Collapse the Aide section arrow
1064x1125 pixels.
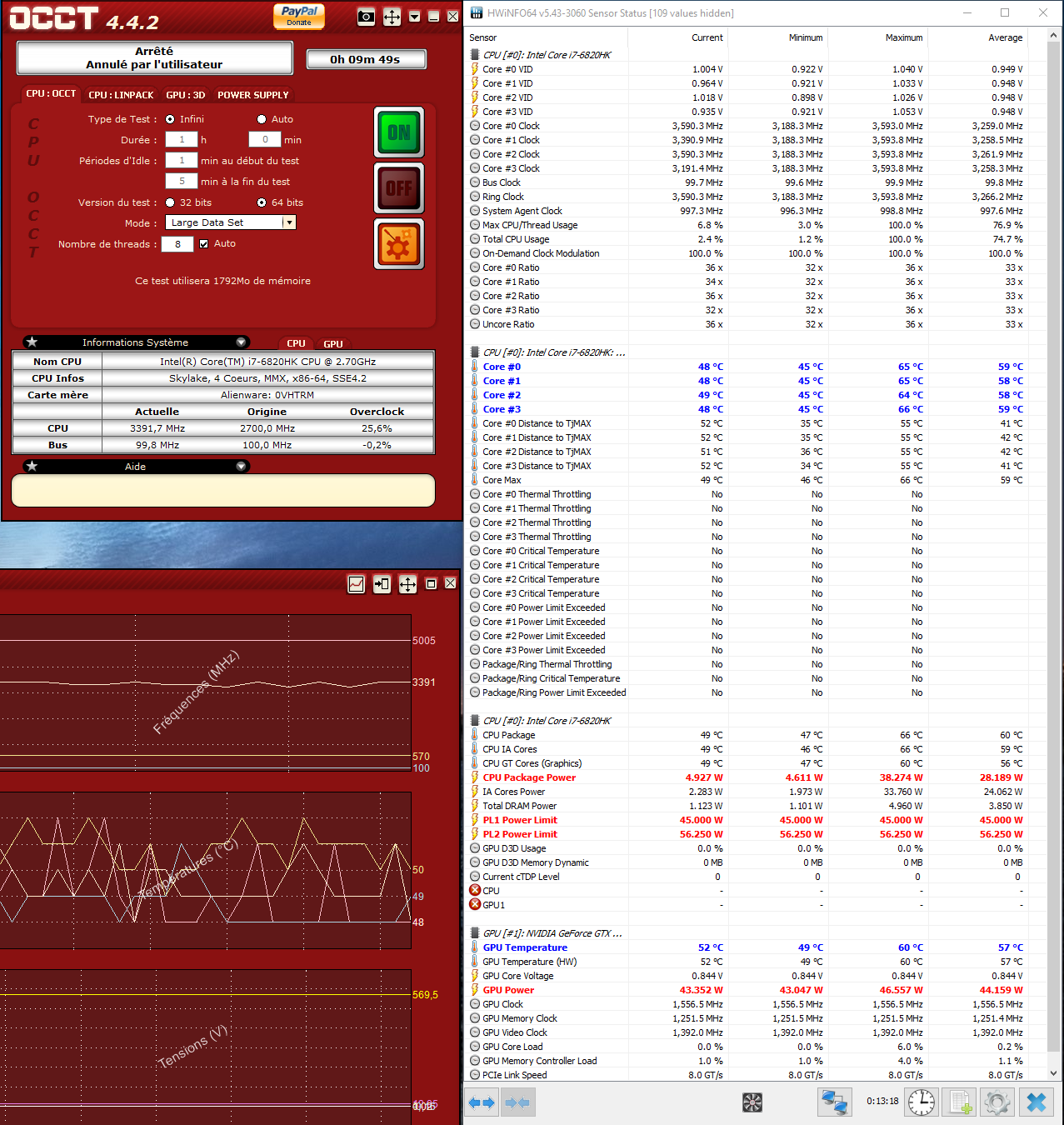[241, 467]
